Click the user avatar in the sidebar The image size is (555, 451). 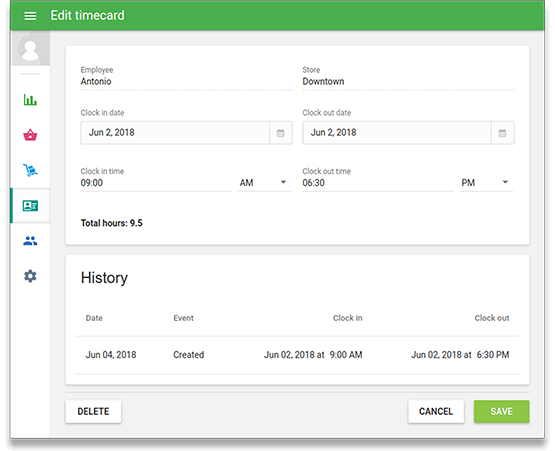coord(30,48)
